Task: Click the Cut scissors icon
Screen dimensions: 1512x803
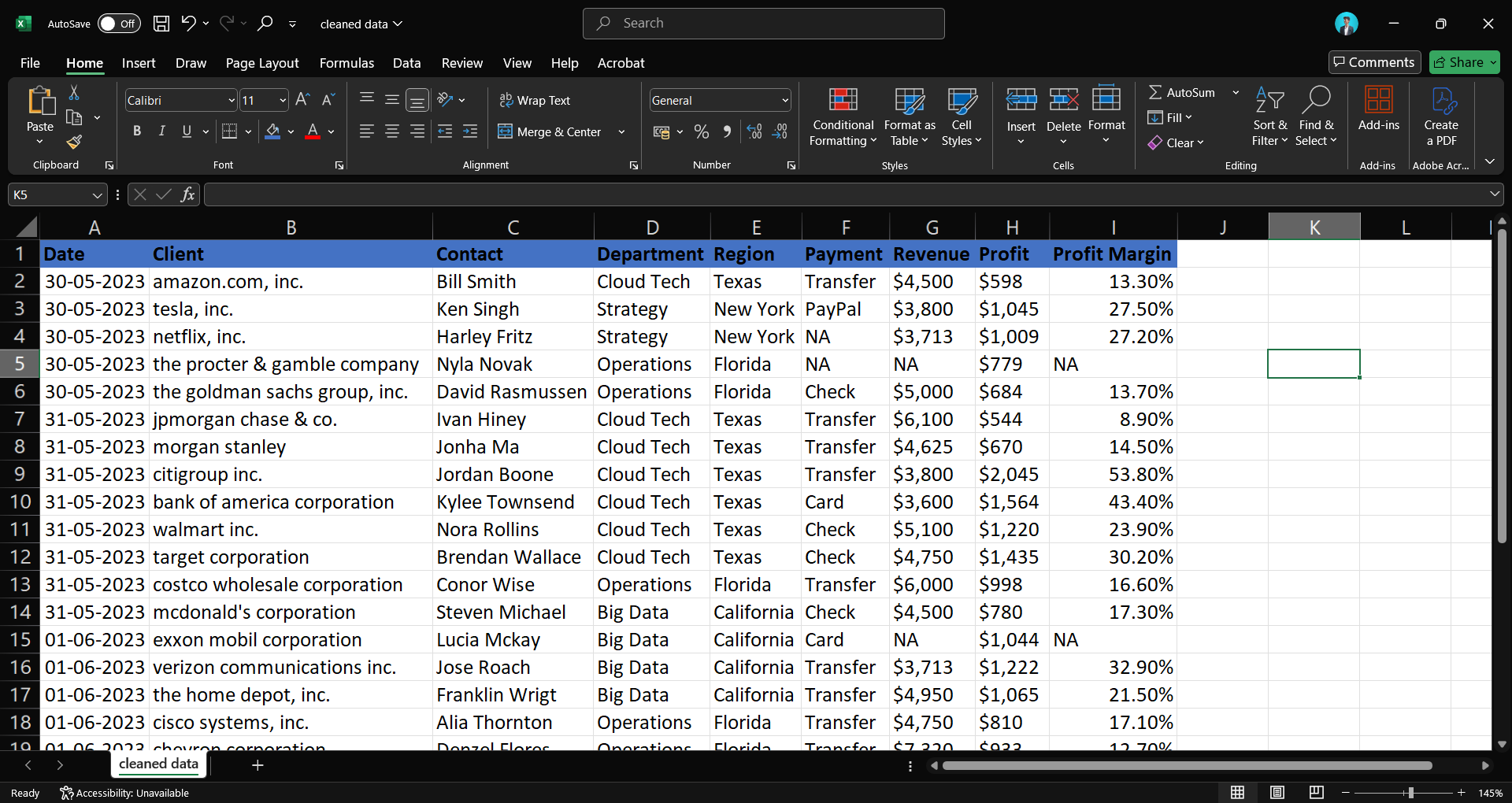Action: 74,93
